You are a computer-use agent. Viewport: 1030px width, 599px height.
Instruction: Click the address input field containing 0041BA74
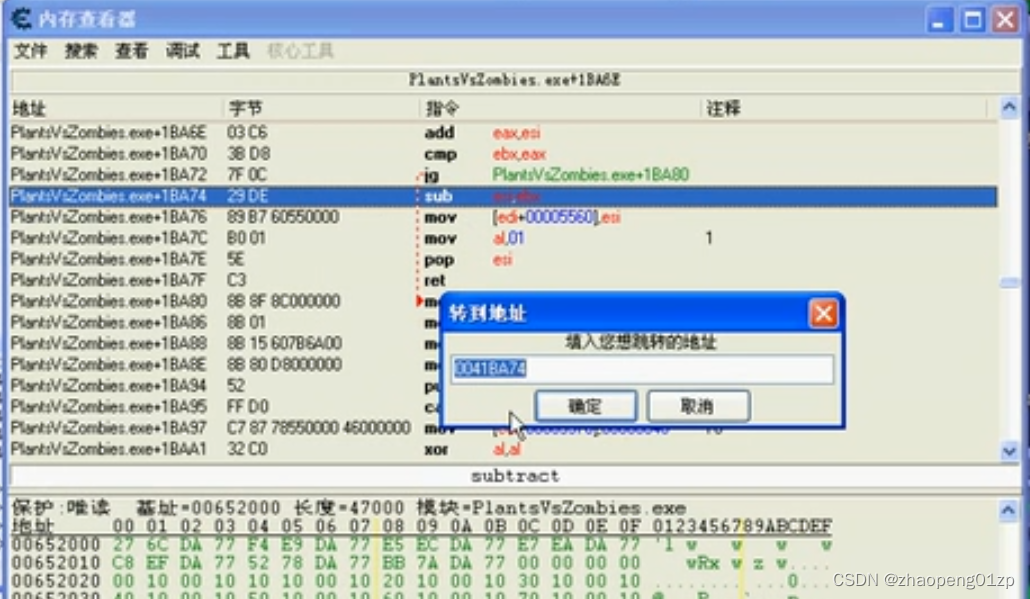point(642,368)
